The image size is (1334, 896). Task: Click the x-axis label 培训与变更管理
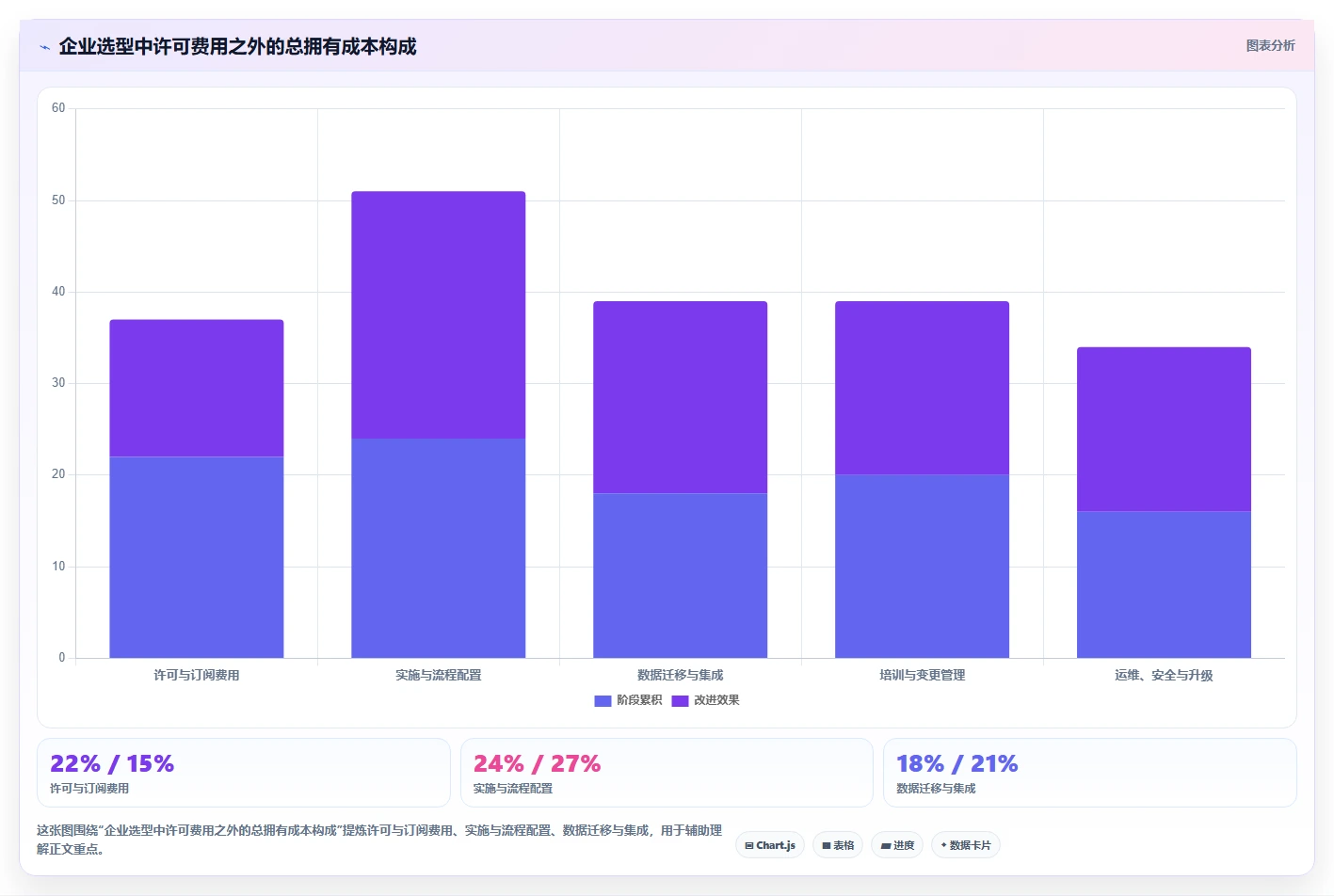[x=923, y=675]
